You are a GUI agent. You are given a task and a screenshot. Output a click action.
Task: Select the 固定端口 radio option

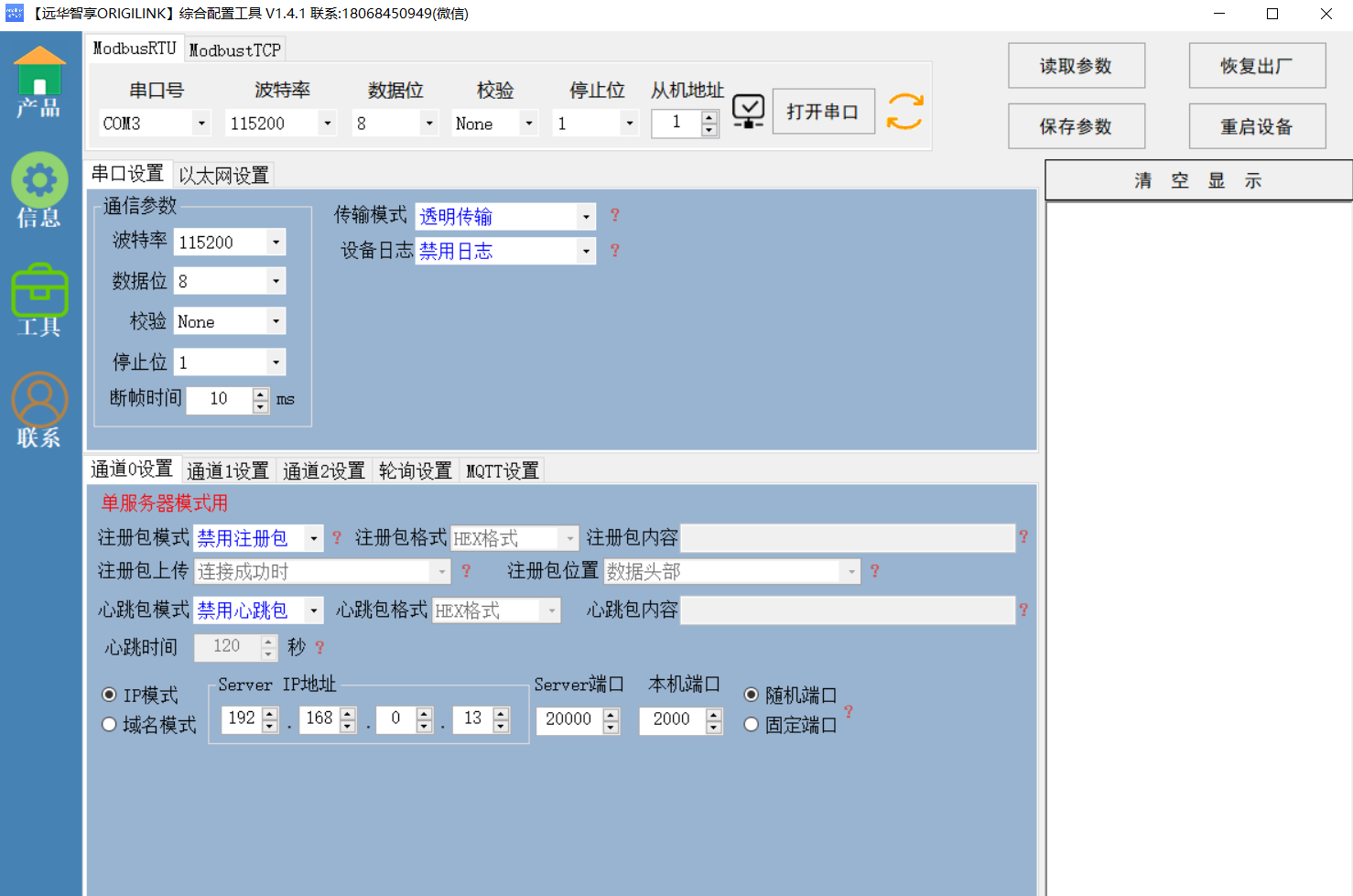point(752,725)
